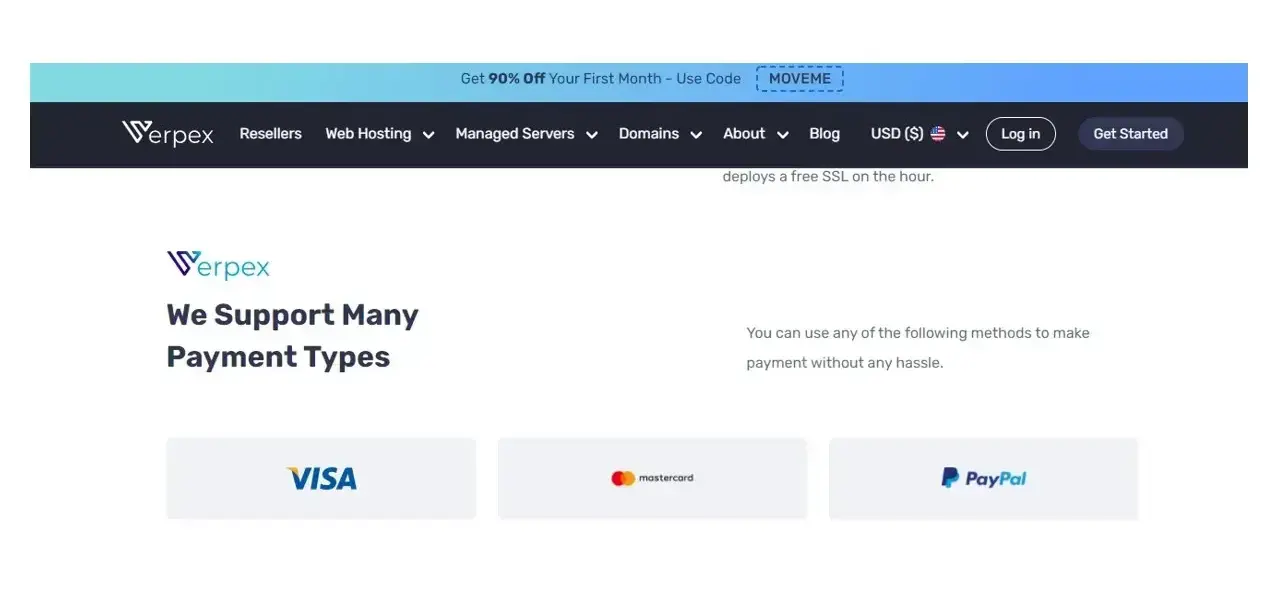Expand the Domains chevron
This screenshot has height=591, width=1279.
point(696,134)
